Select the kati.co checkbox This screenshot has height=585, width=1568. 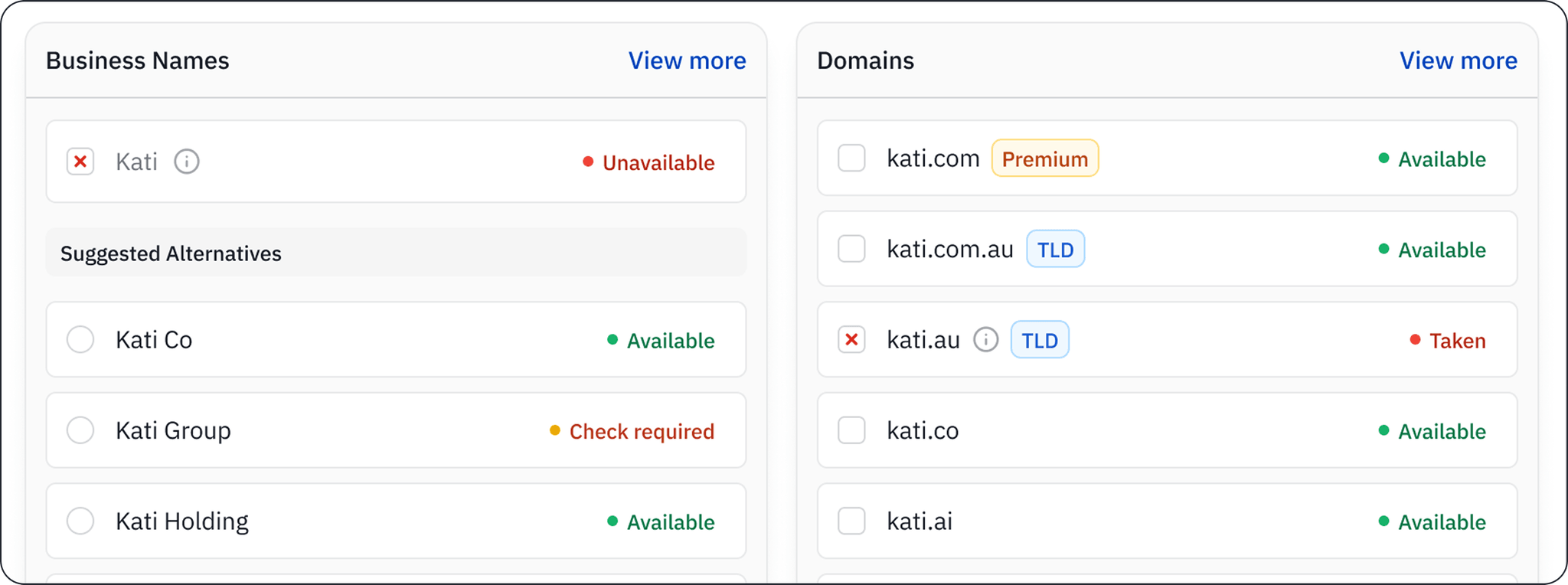click(x=851, y=430)
